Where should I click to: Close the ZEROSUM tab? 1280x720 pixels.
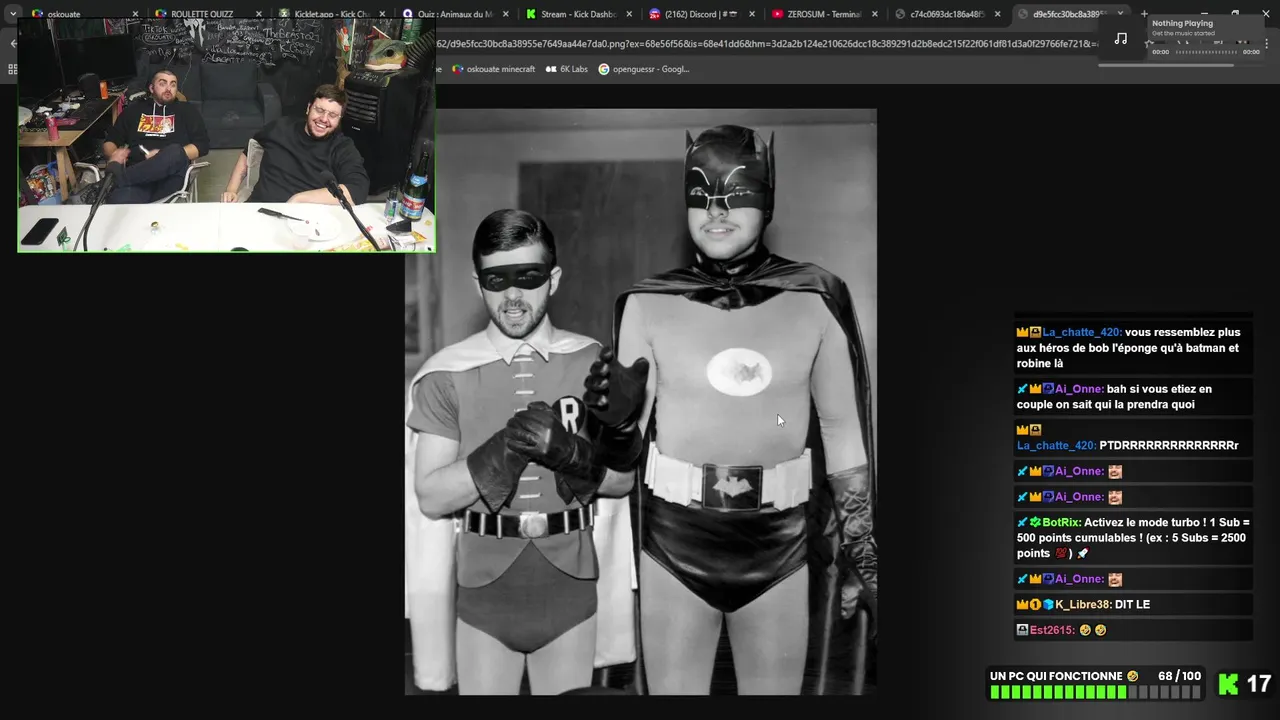[875, 14]
